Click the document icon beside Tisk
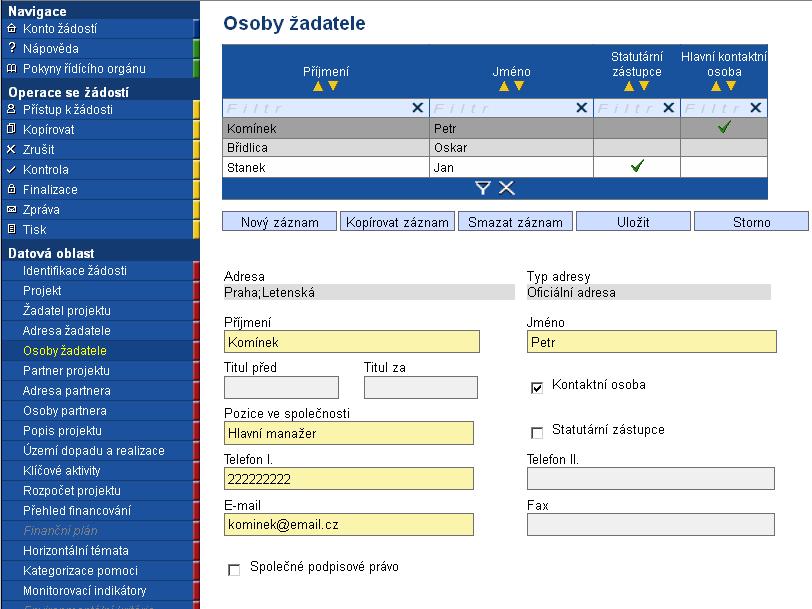This screenshot has height=609, width=812. coord(11,229)
